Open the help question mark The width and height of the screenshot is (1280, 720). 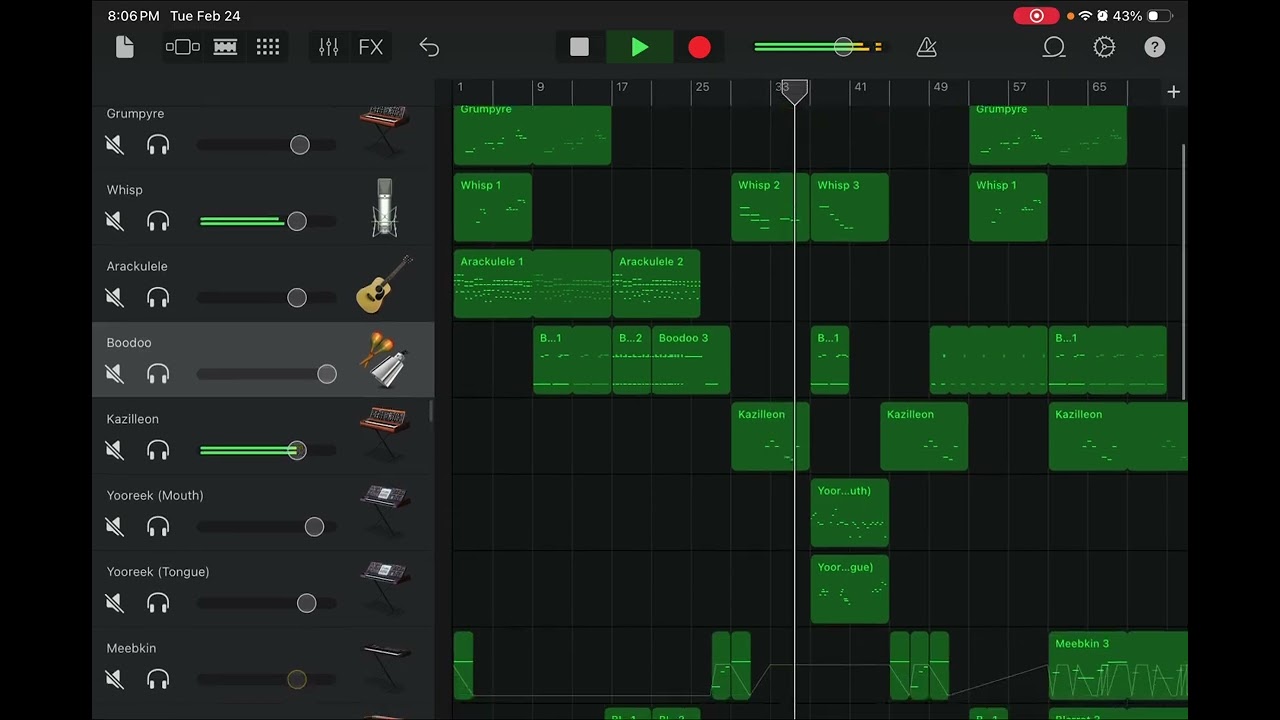pos(1154,47)
